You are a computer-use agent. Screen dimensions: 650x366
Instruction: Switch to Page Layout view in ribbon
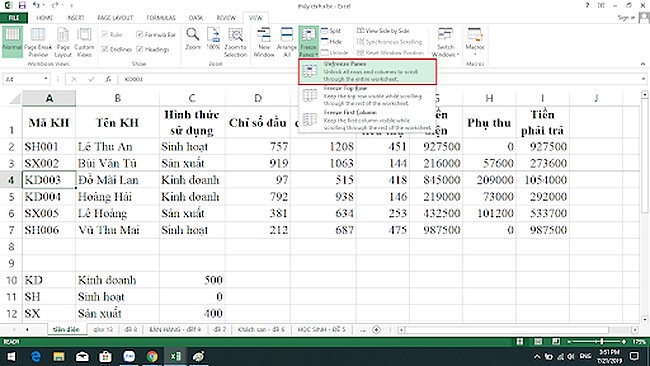pyautogui.click(x=63, y=42)
